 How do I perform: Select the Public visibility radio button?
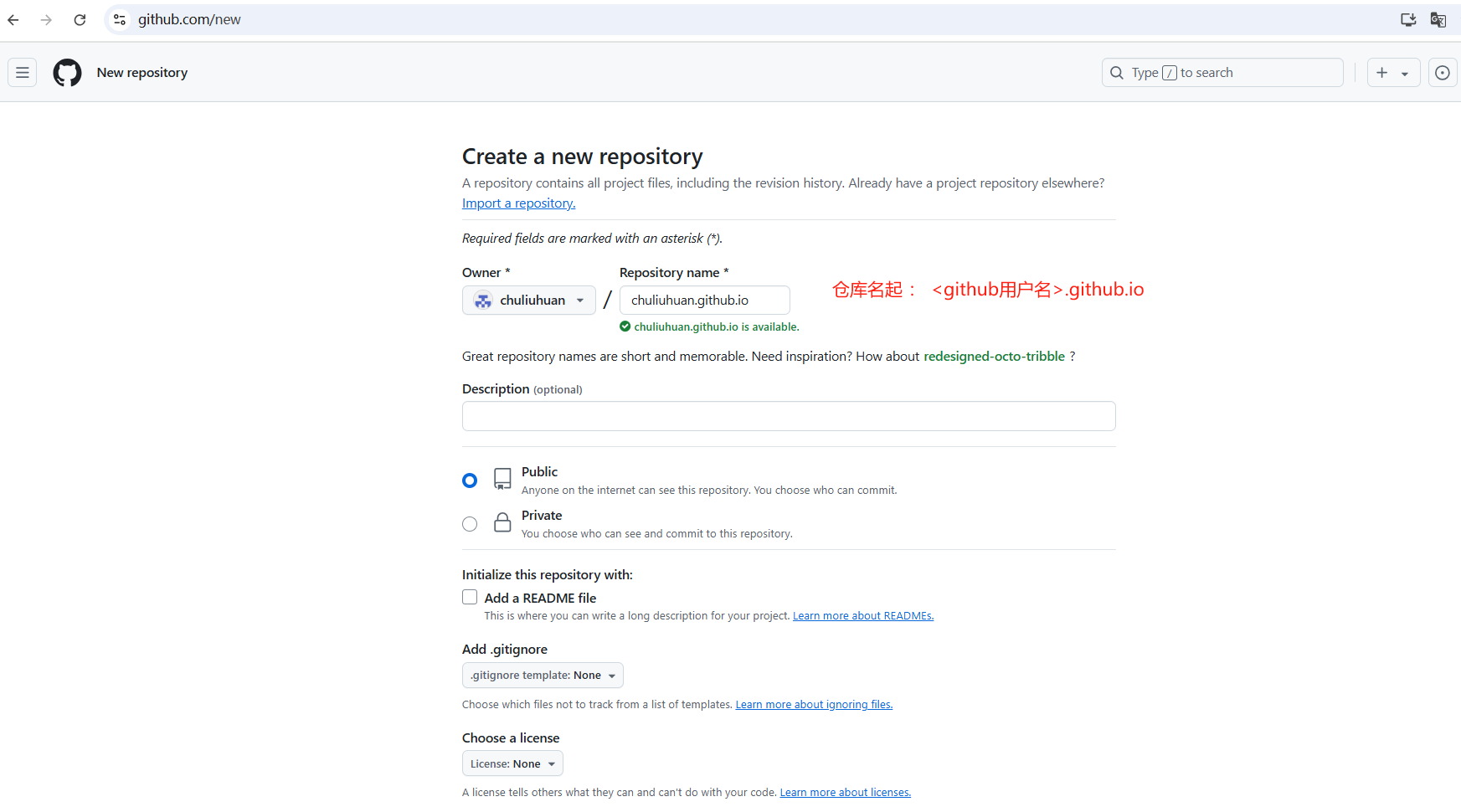tap(470, 481)
